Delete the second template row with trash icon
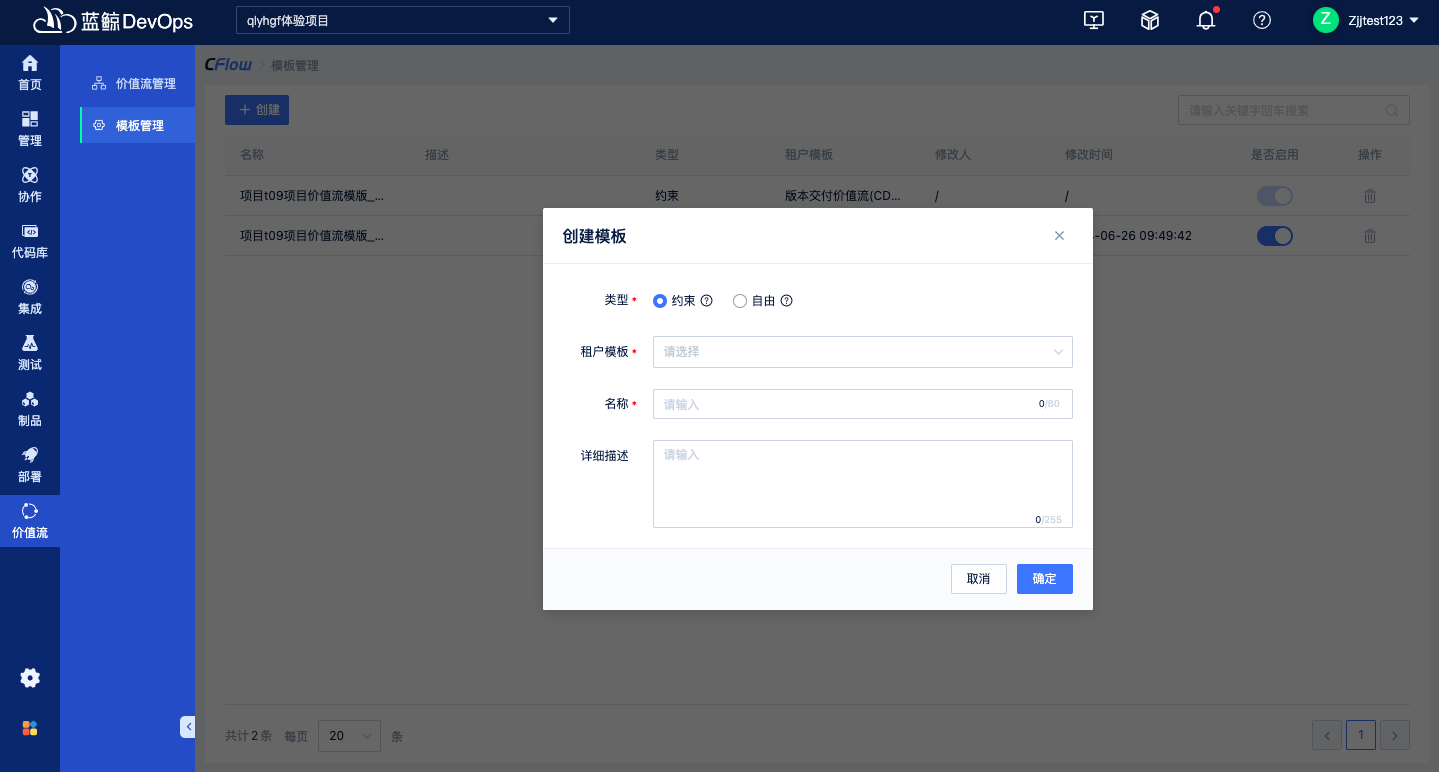This screenshot has height=772, width=1439. [x=1370, y=236]
